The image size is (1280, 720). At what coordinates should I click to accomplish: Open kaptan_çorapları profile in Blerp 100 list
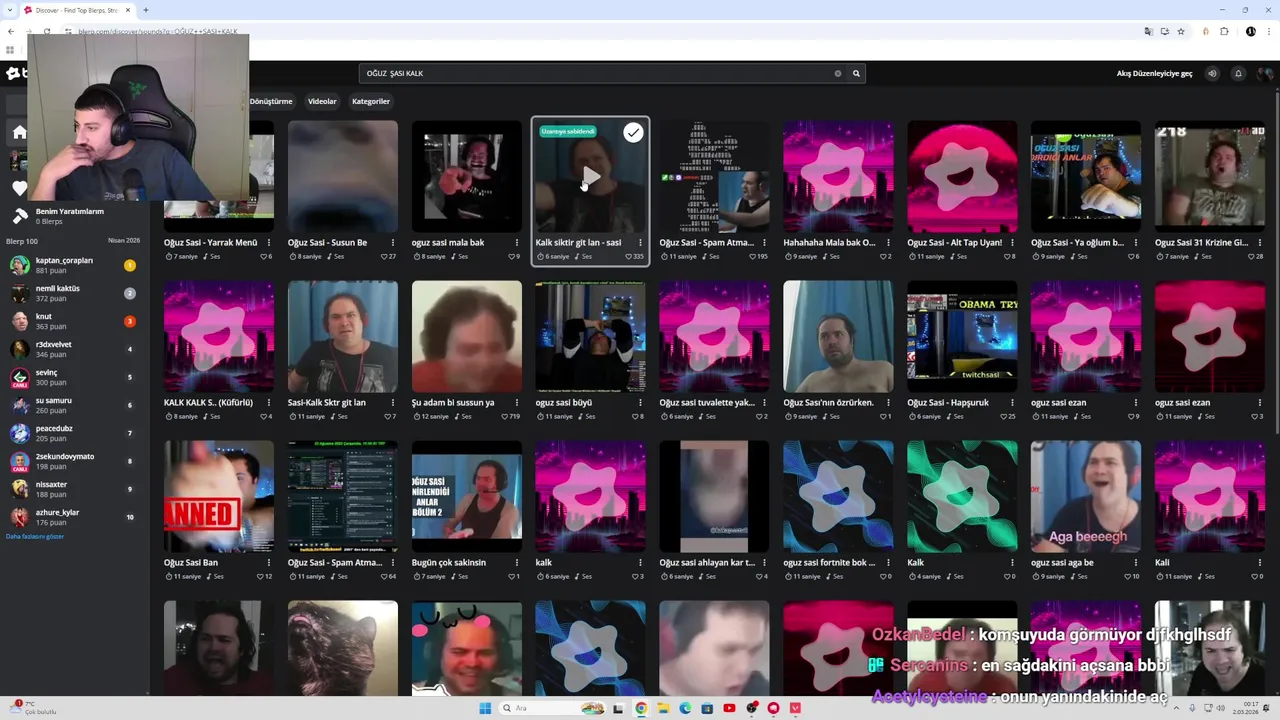coord(64,260)
